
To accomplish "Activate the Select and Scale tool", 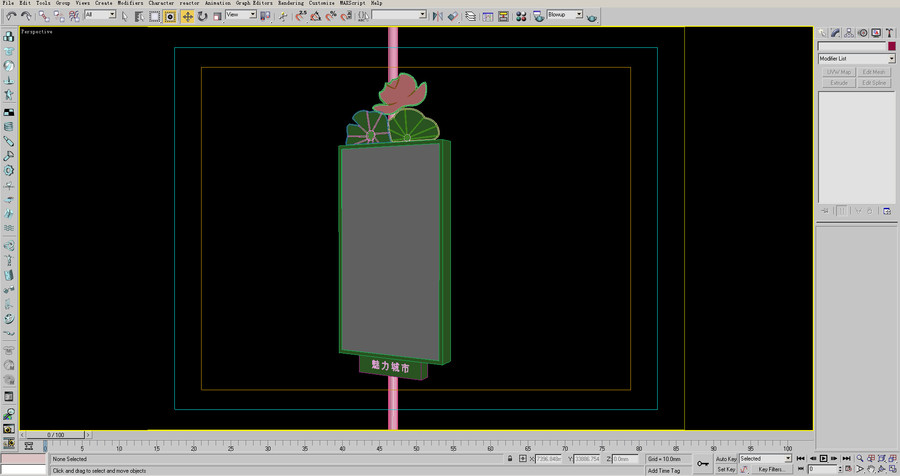I will (217, 16).
